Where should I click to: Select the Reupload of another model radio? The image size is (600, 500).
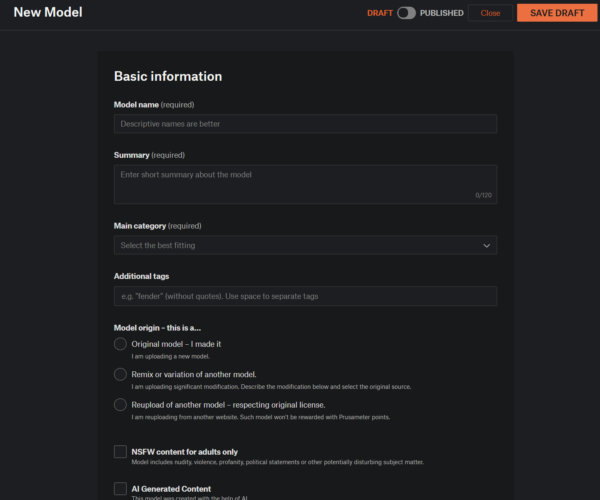120,404
